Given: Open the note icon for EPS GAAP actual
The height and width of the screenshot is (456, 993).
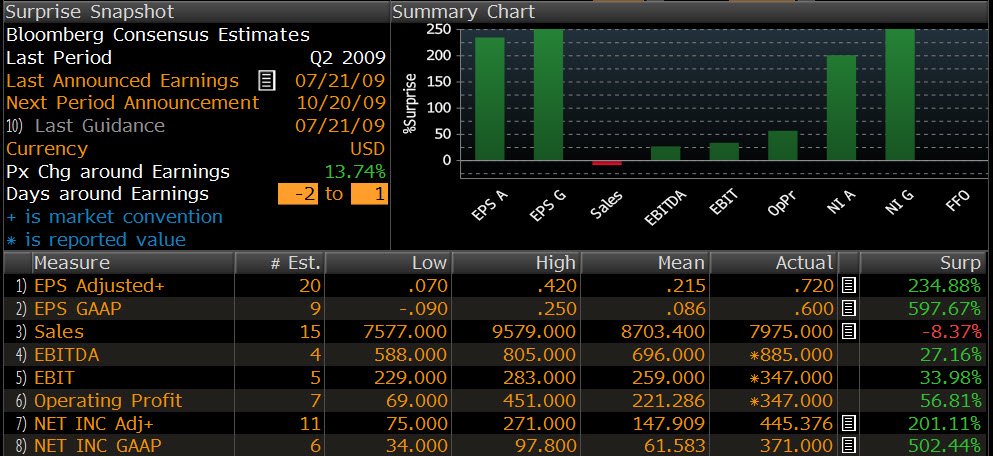Looking at the screenshot, I should tap(849, 308).
